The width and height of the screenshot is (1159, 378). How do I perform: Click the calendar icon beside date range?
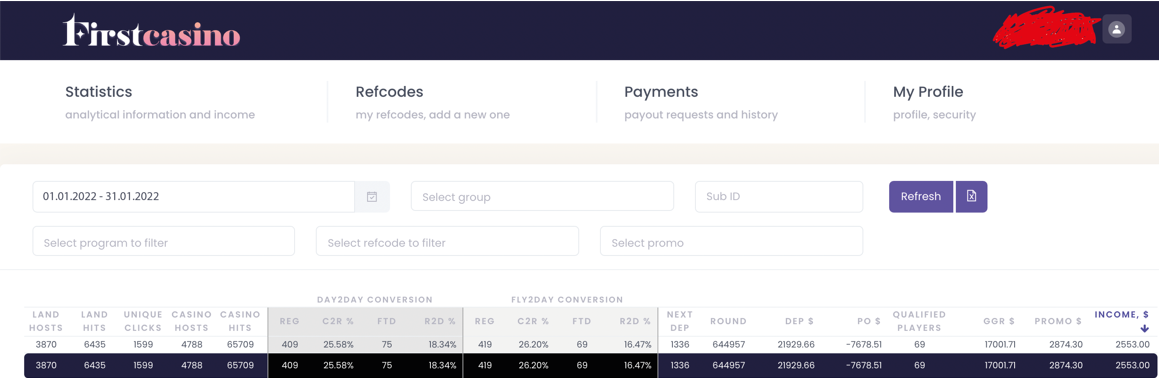tap(373, 197)
